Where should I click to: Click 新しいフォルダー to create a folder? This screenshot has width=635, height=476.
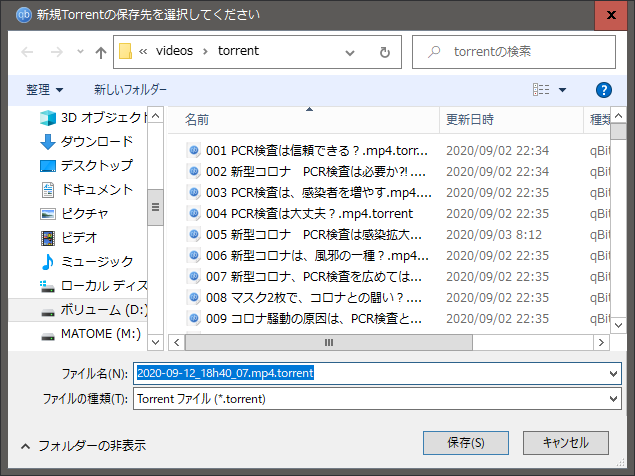(x=130, y=90)
